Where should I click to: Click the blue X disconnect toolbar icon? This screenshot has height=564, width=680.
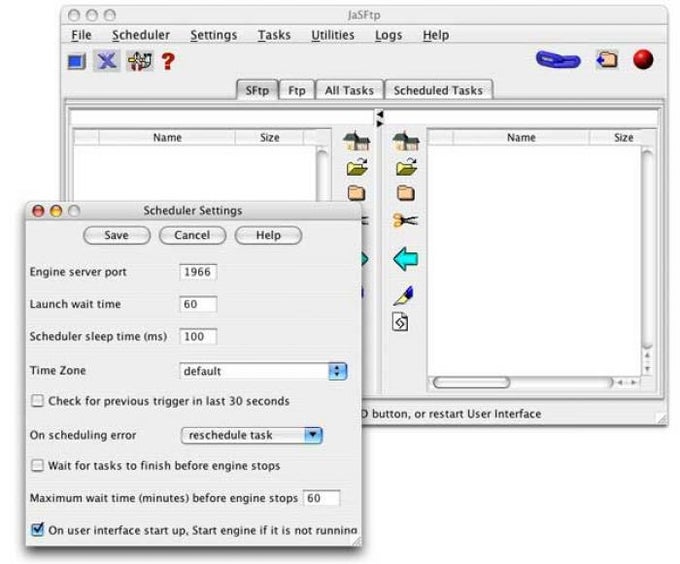[107, 61]
